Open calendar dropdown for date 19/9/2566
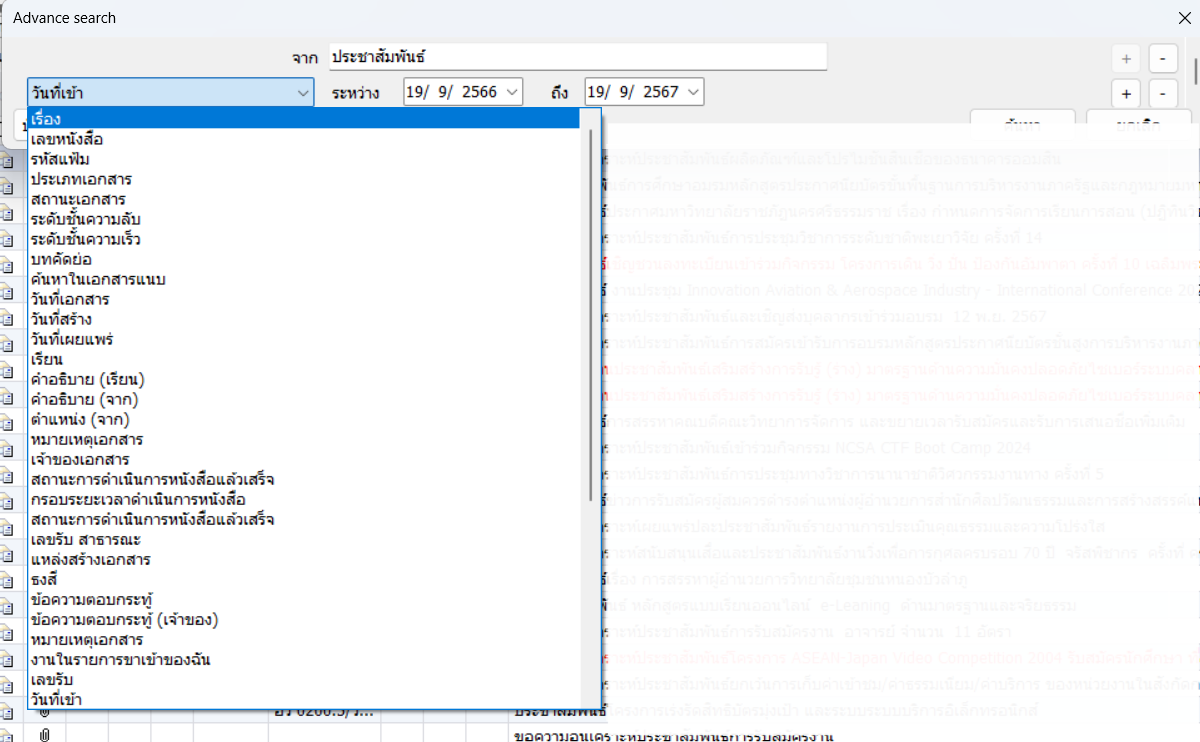Image resolution: width=1200 pixels, height=742 pixels. pos(513,92)
